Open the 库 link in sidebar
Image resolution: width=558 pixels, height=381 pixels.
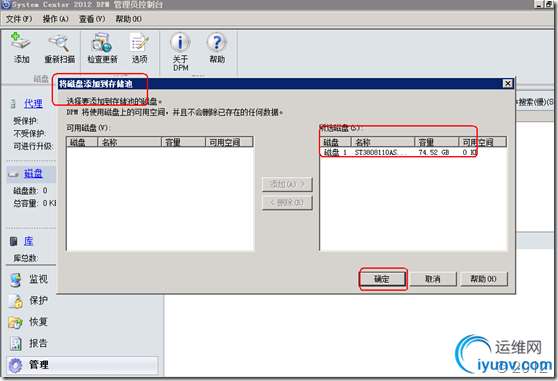point(28,241)
